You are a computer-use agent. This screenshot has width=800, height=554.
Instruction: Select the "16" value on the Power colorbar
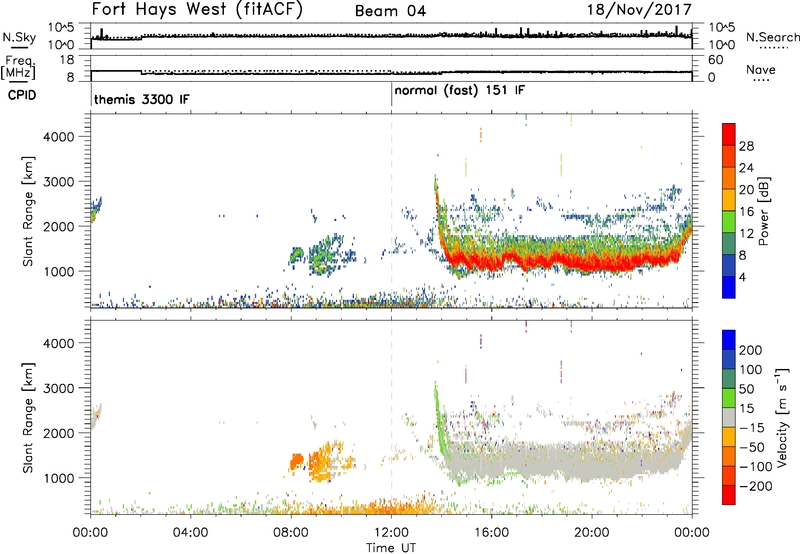point(746,212)
